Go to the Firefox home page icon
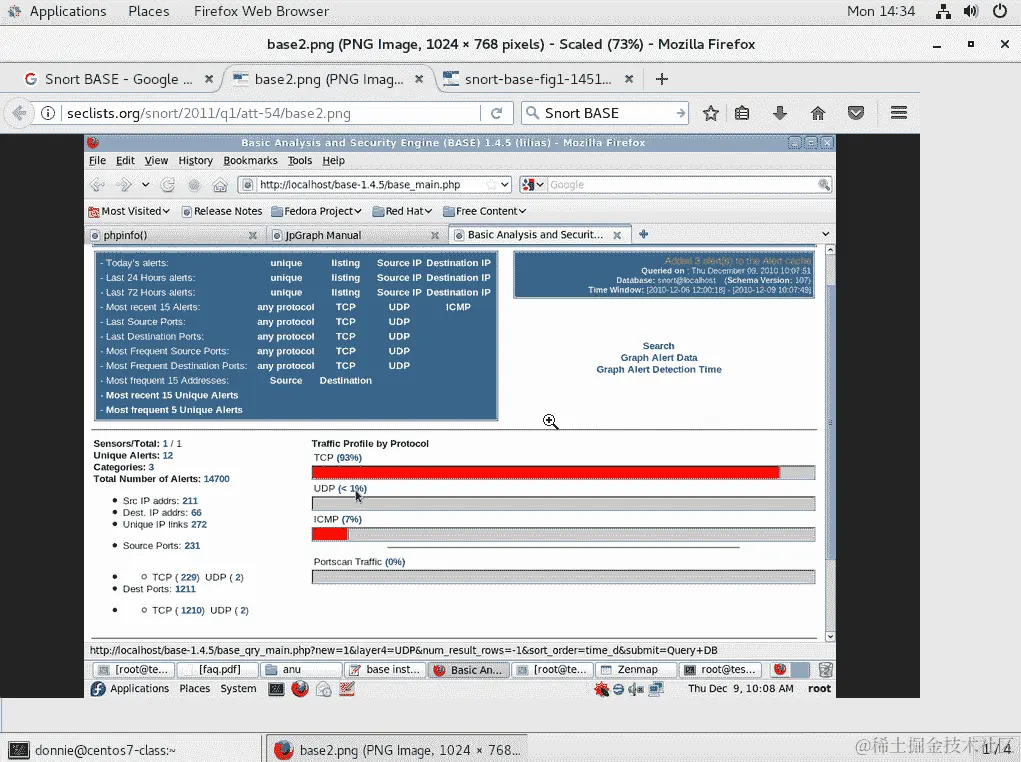1021x762 pixels. click(x=818, y=113)
